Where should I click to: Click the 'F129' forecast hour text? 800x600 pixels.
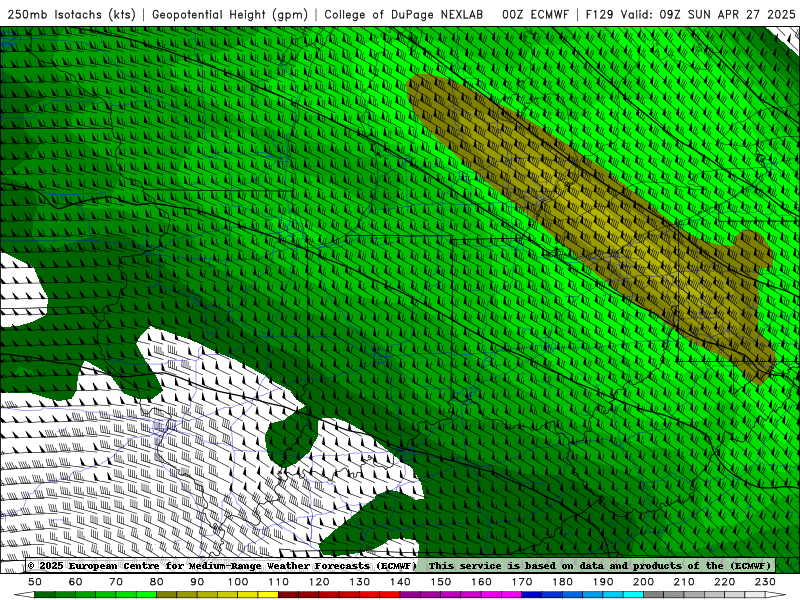[599, 14]
